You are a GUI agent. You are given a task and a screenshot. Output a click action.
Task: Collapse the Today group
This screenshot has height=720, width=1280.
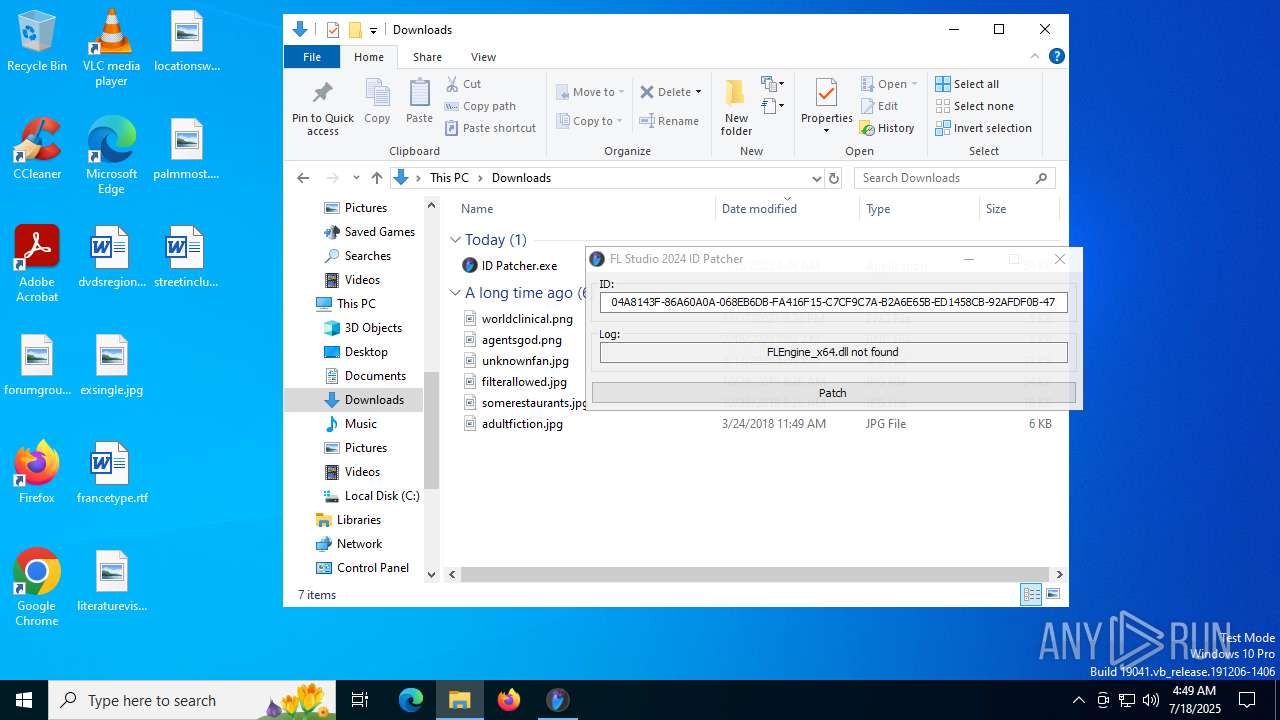click(455, 240)
